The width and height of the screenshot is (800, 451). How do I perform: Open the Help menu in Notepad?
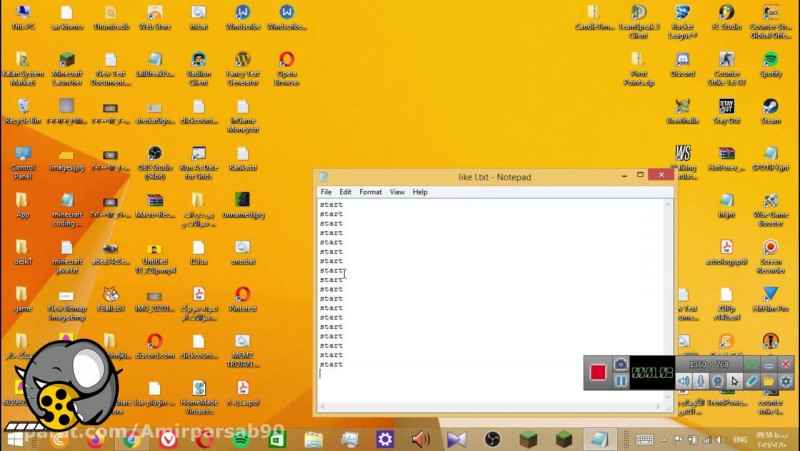coord(420,192)
